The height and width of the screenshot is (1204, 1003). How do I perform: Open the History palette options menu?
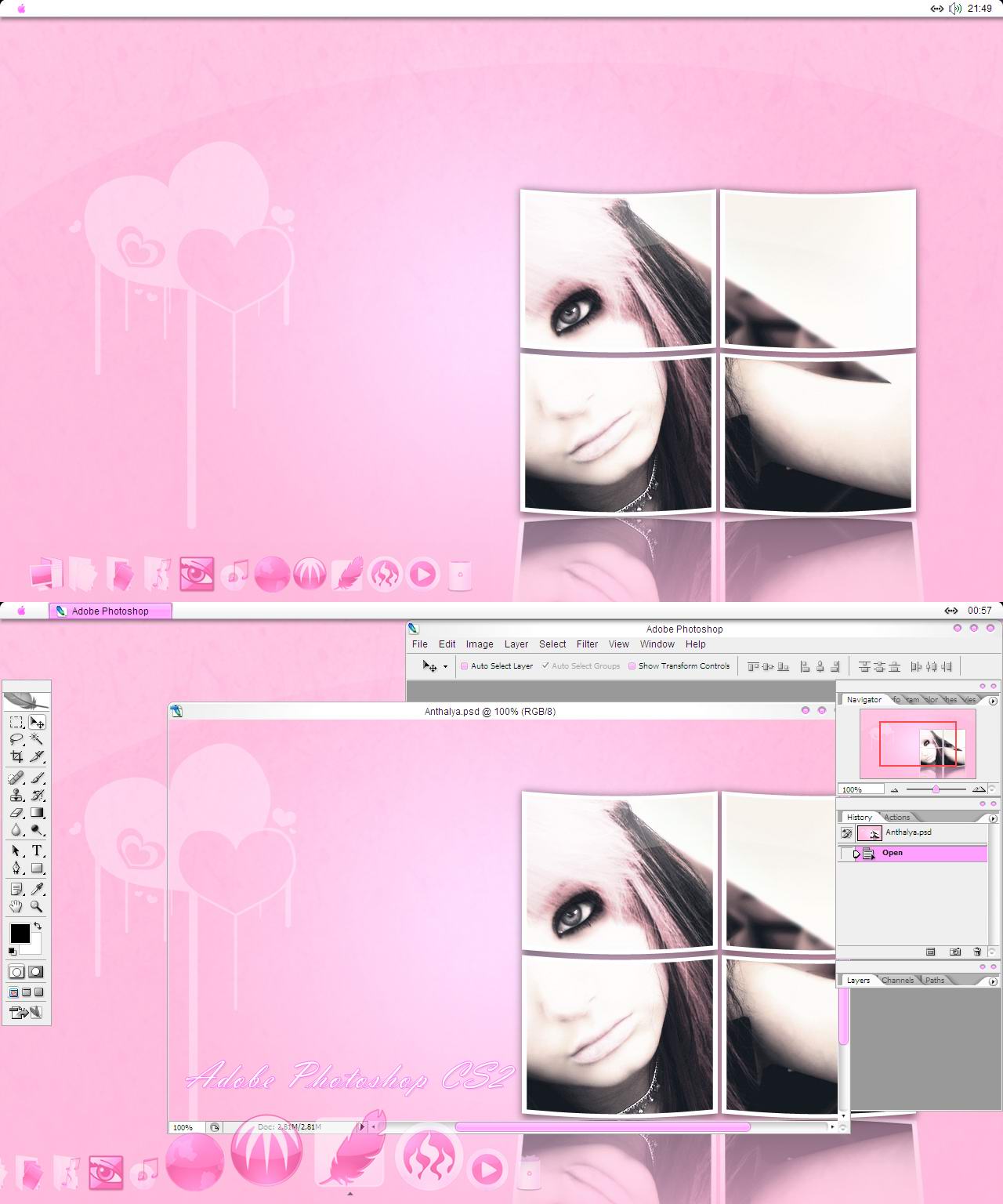[x=993, y=818]
